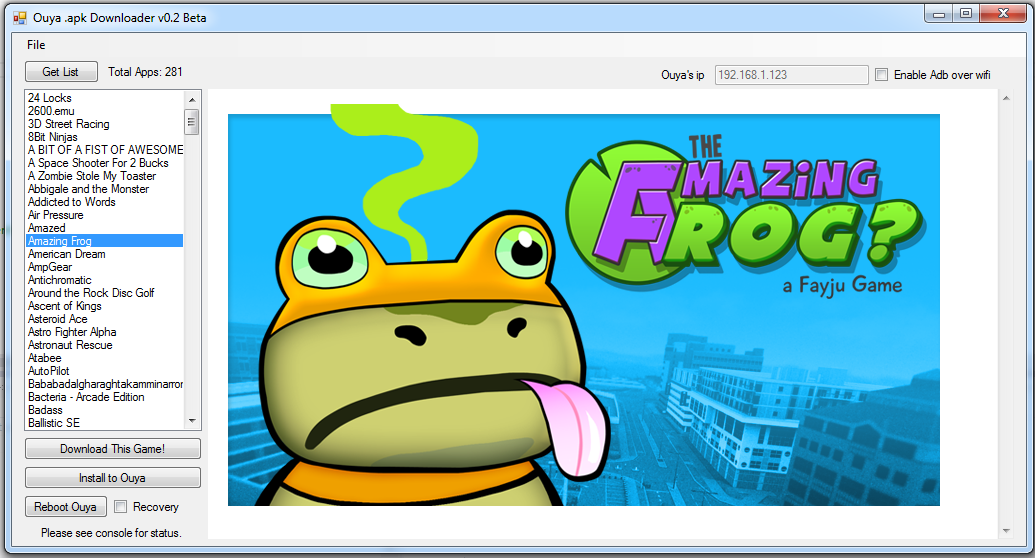Screen dimensions: 1035x558
Task: Select Asteroid Ace entry
Action: [104, 319]
